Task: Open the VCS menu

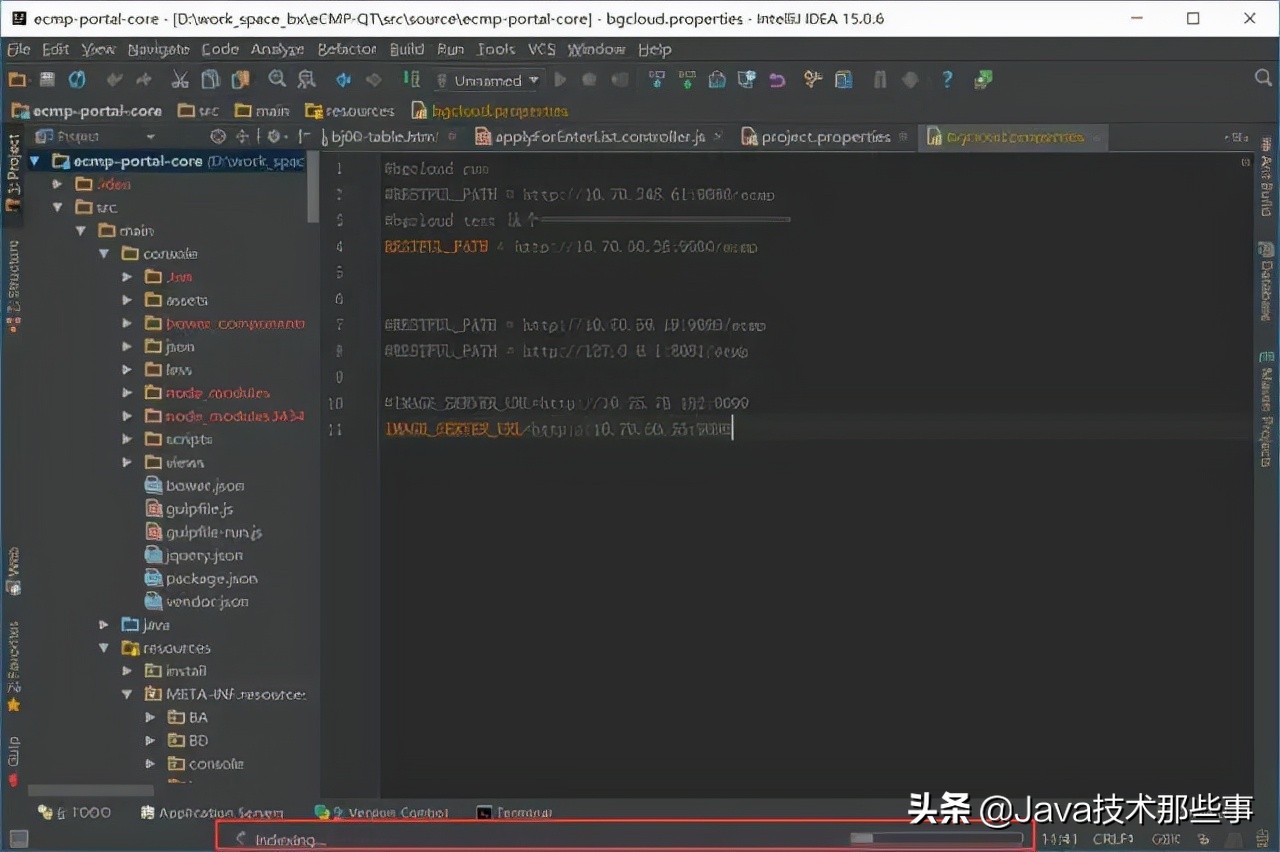Action: 541,49
